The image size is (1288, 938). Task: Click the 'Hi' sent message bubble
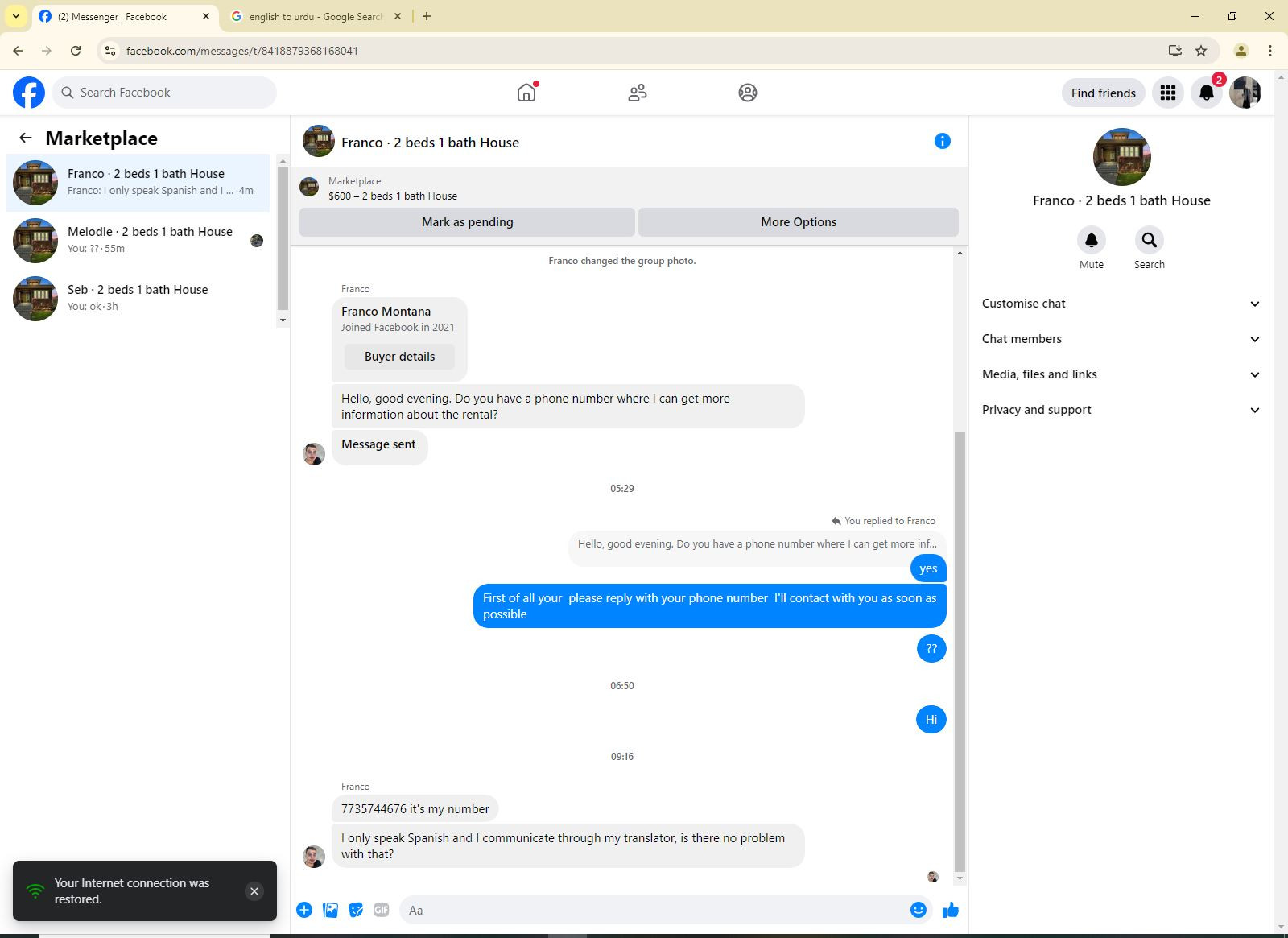coord(931,720)
